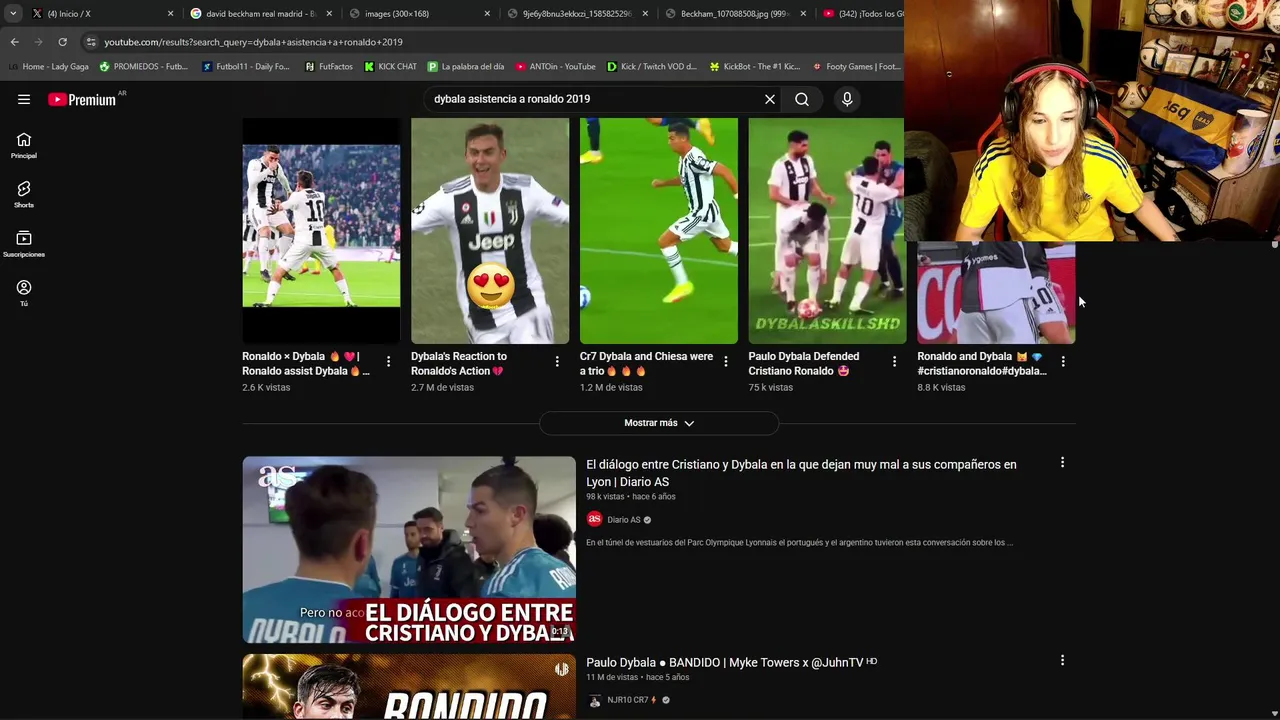Viewport: 1280px width, 720px height.
Task: Open options for Dybala's Reaction short
Action: point(557,362)
